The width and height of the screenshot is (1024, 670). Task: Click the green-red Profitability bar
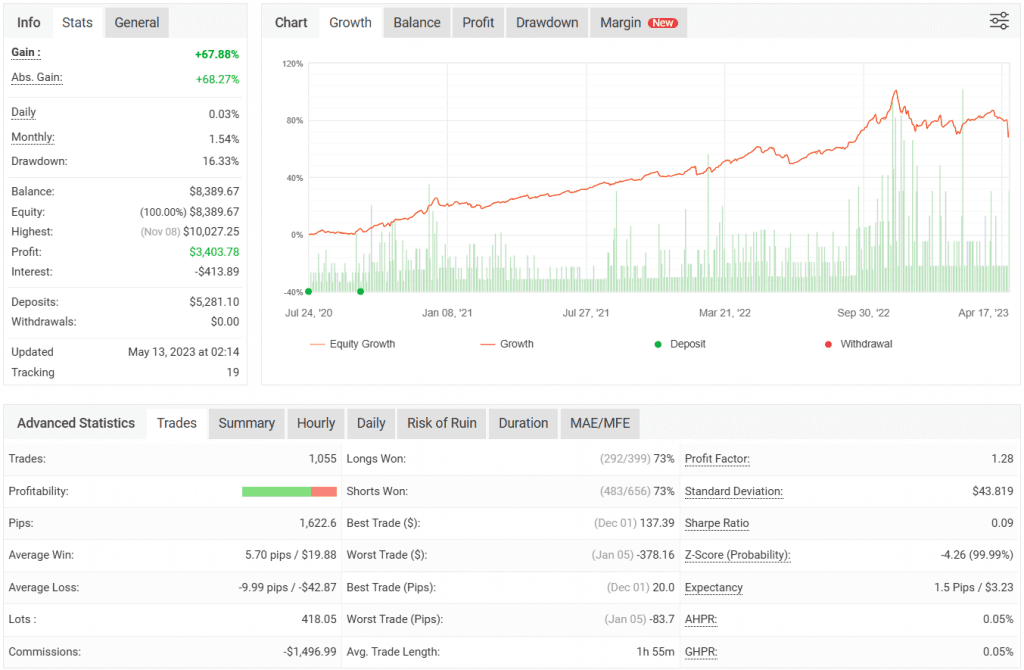click(x=289, y=491)
